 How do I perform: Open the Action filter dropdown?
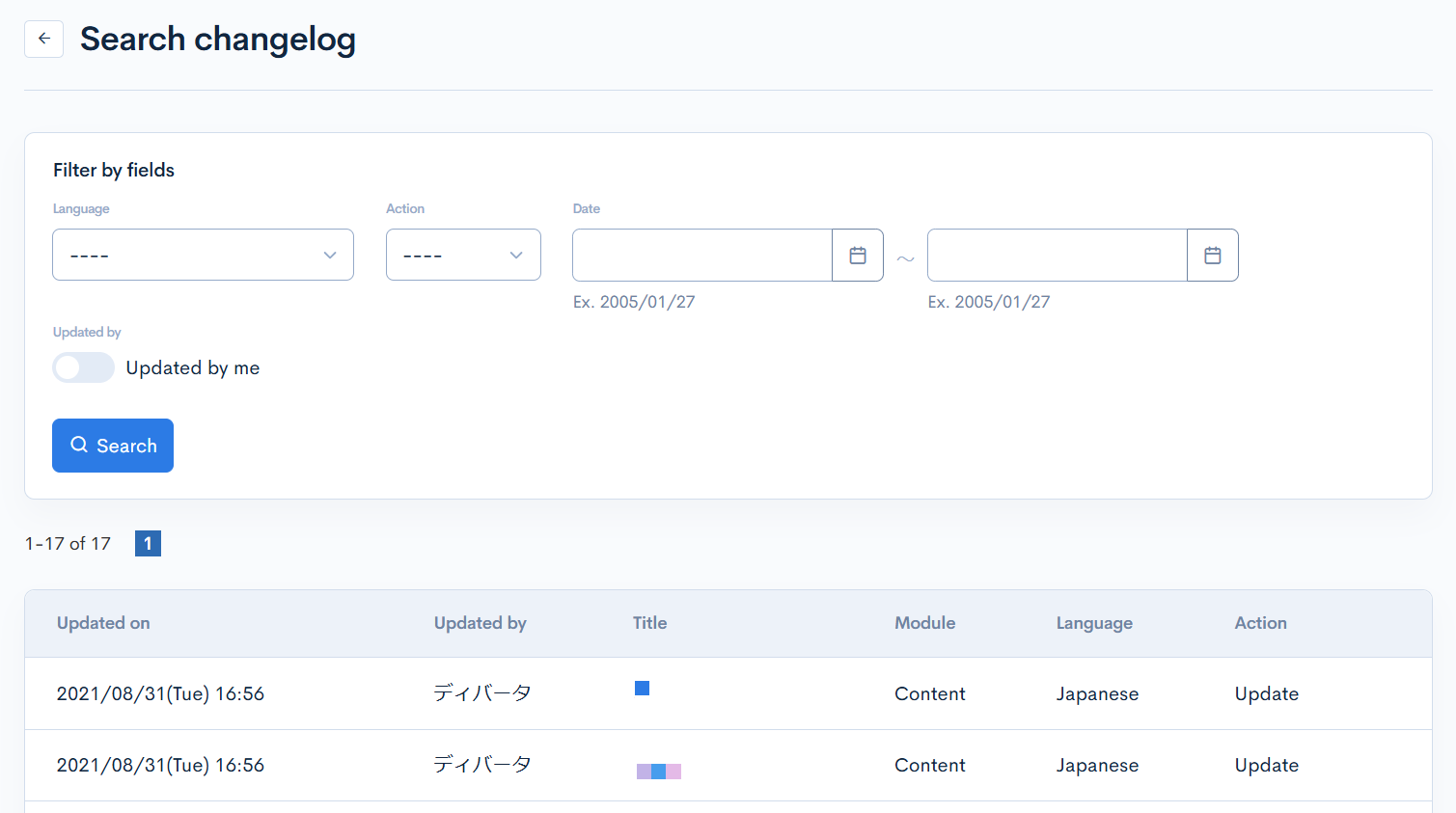[x=463, y=255]
